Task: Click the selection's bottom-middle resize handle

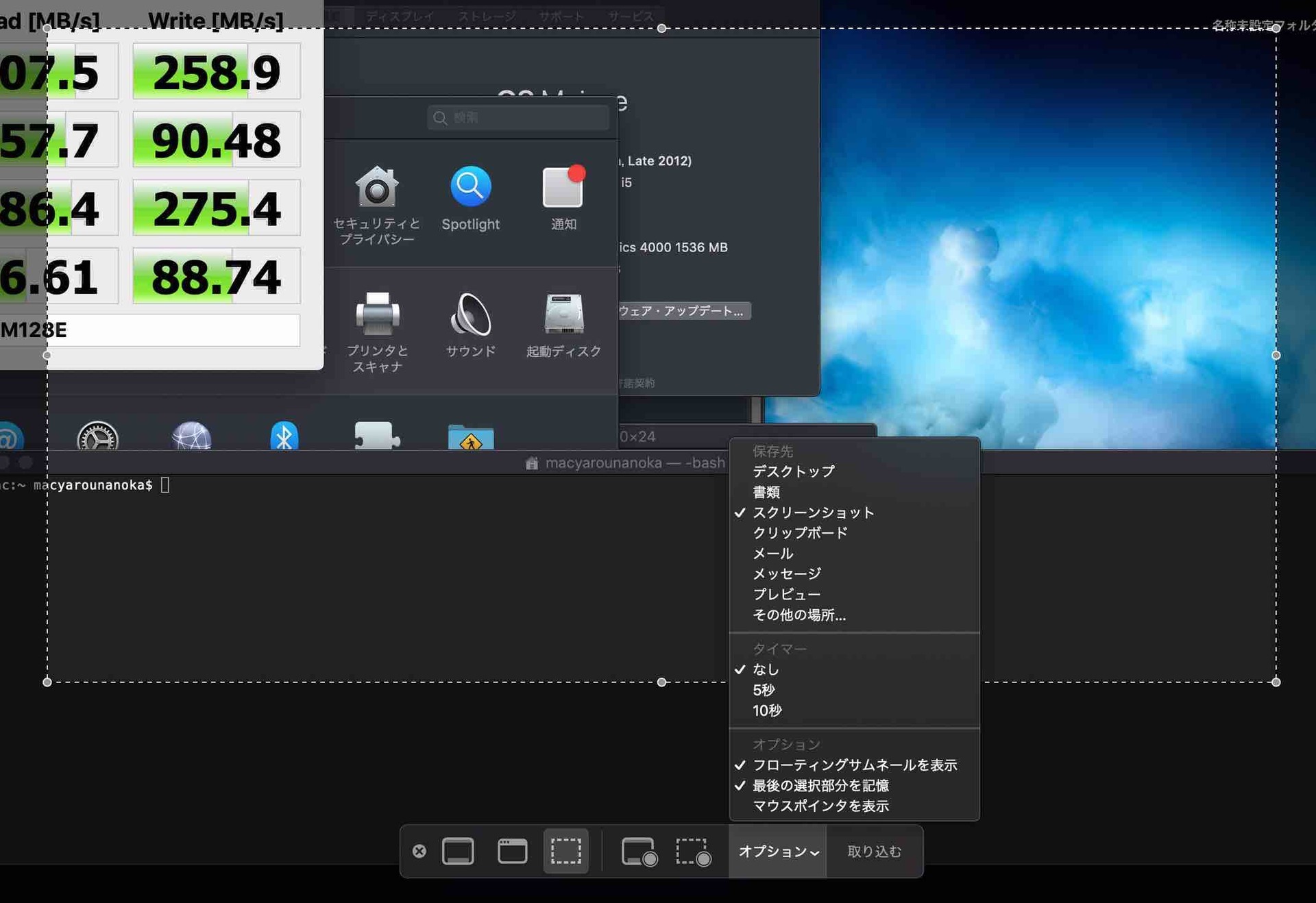Action: click(x=661, y=682)
